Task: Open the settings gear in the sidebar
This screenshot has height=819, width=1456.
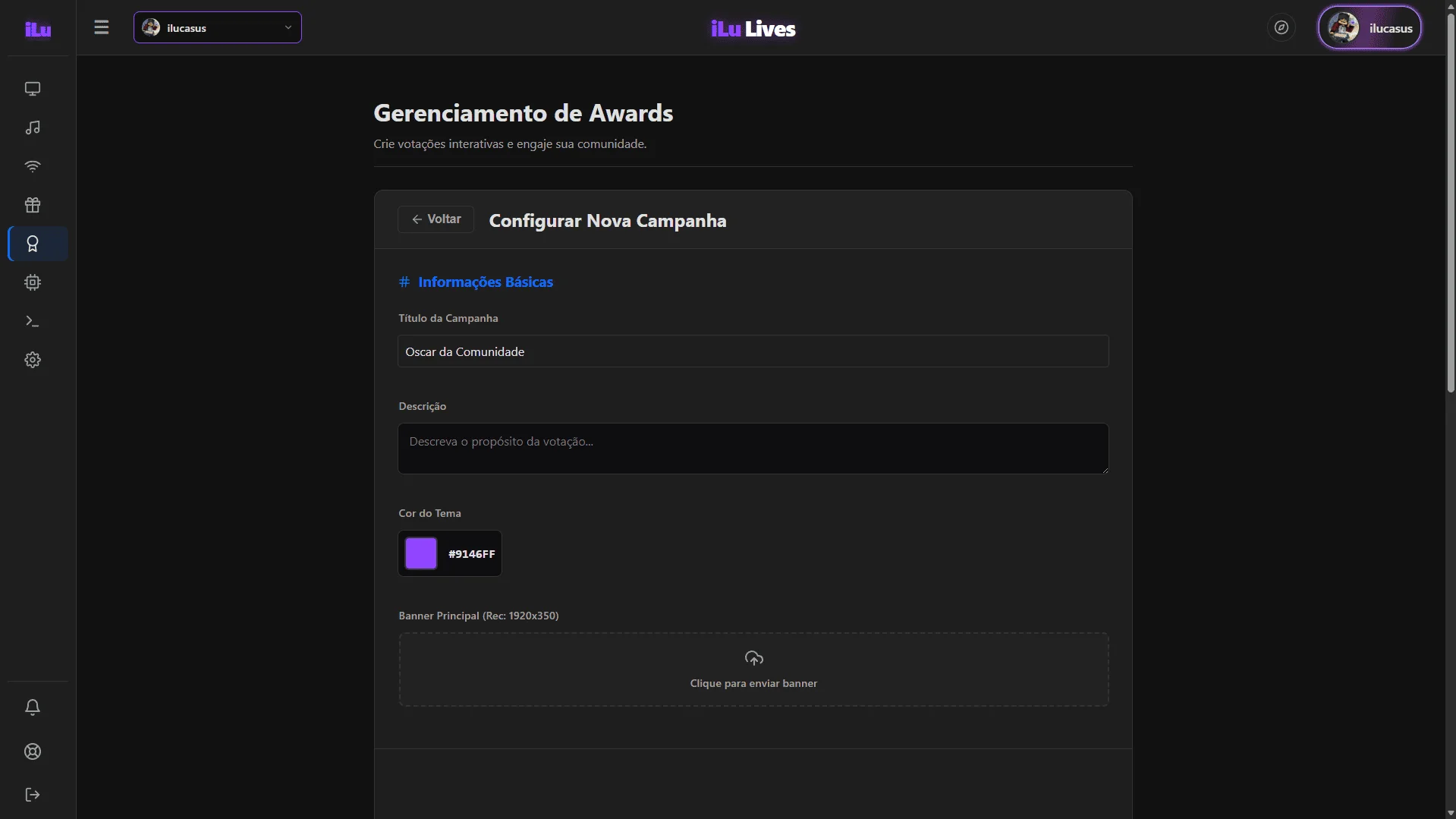Action: point(33,360)
